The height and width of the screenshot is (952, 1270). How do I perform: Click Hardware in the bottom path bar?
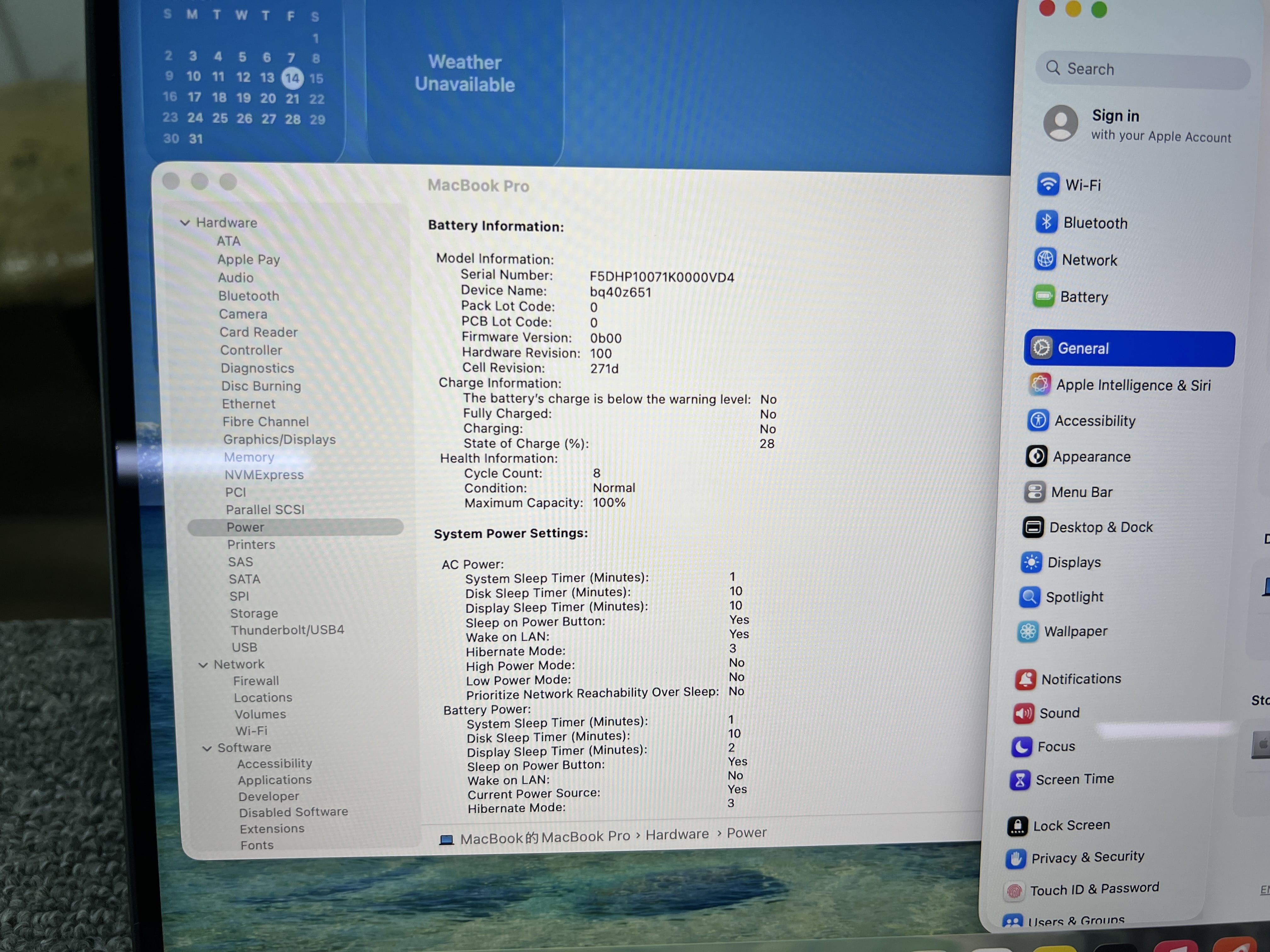[x=677, y=834]
